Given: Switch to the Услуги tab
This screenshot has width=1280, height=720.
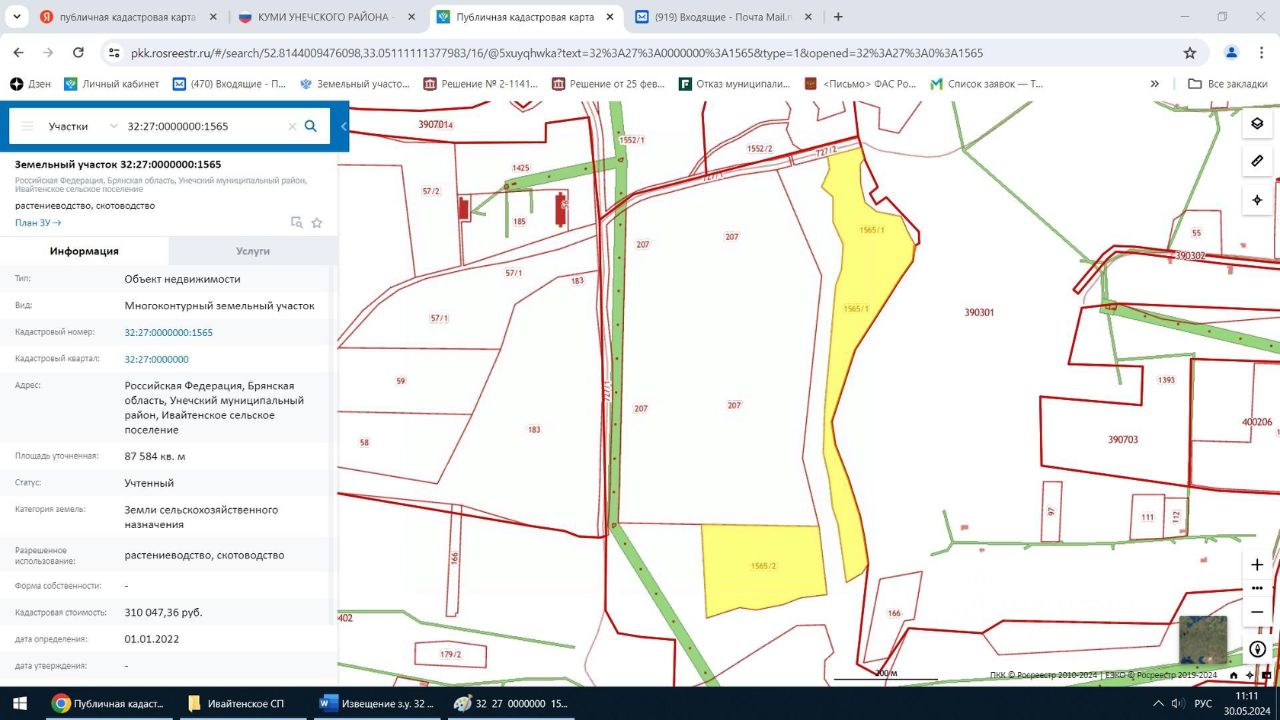Looking at the screenshot, I should click(253, 251).
